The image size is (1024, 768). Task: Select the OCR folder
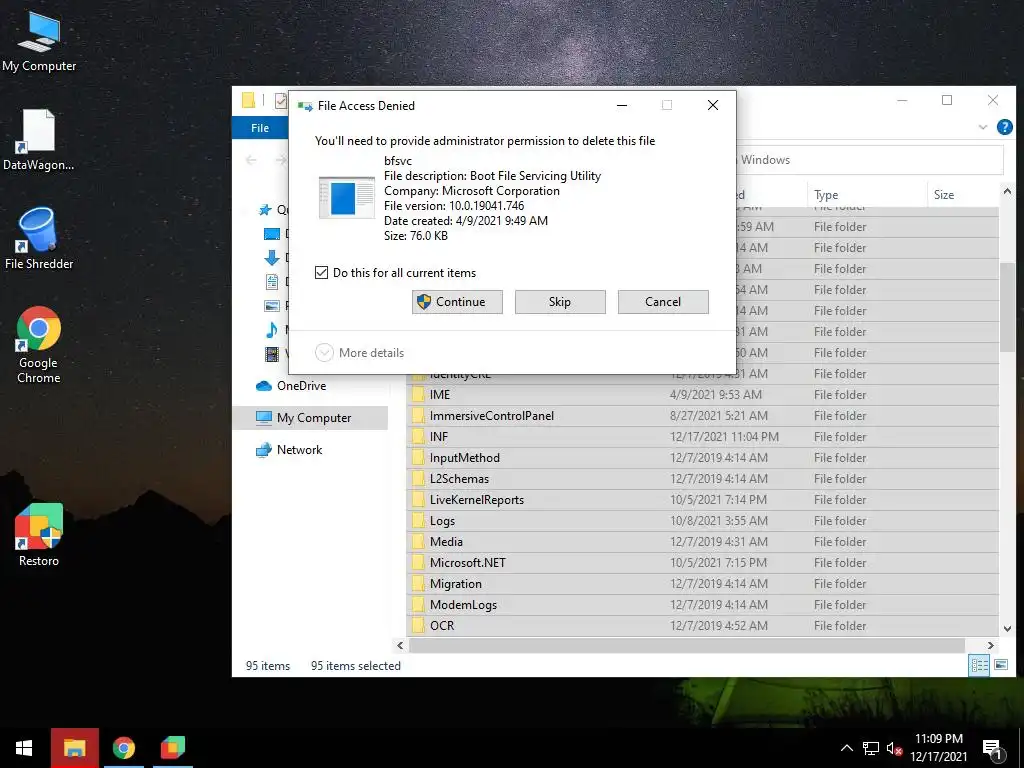703,625
